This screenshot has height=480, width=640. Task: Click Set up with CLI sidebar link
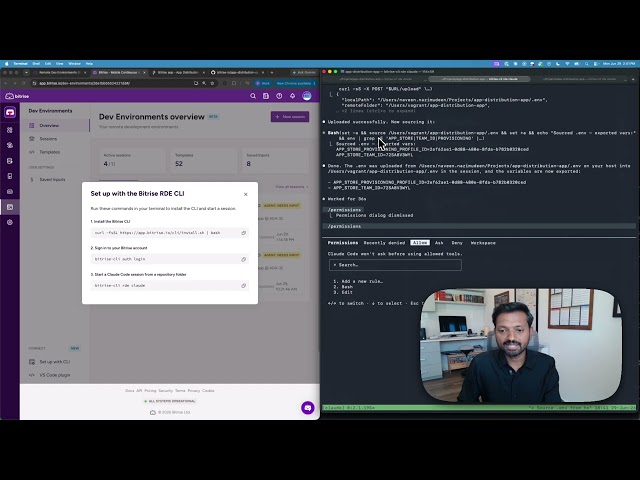pos(55,362)
